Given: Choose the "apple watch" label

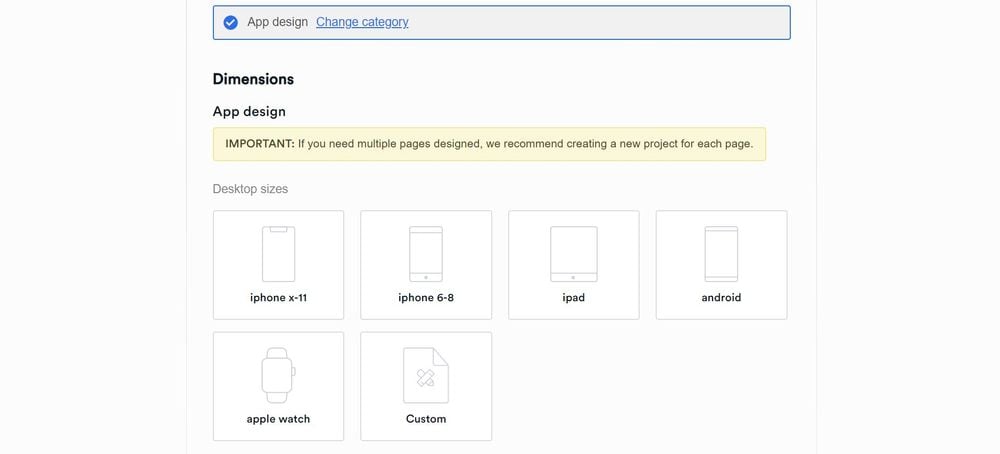Looking at the screenshot, I should point(278,419).
